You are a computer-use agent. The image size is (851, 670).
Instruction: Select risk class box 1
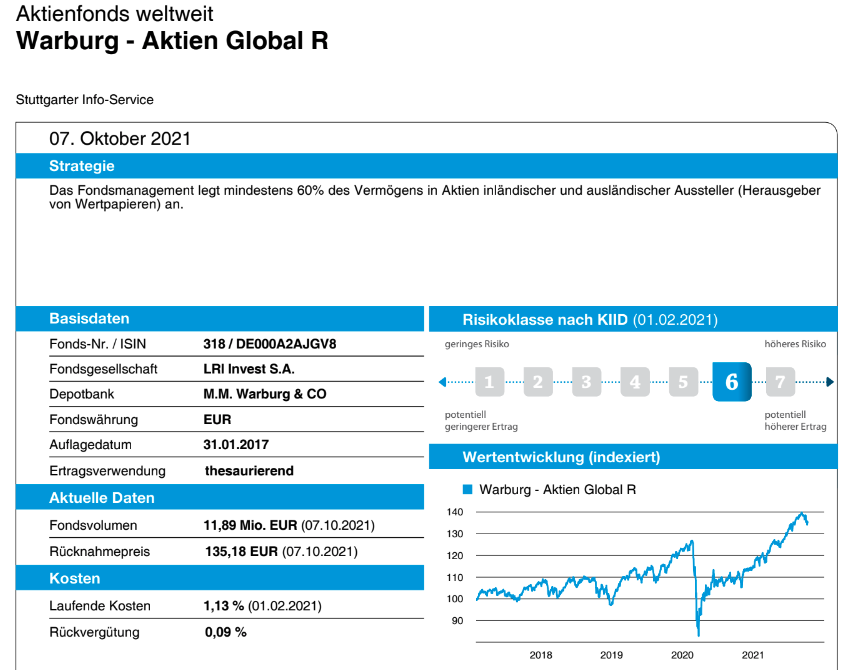coord(490,382)
